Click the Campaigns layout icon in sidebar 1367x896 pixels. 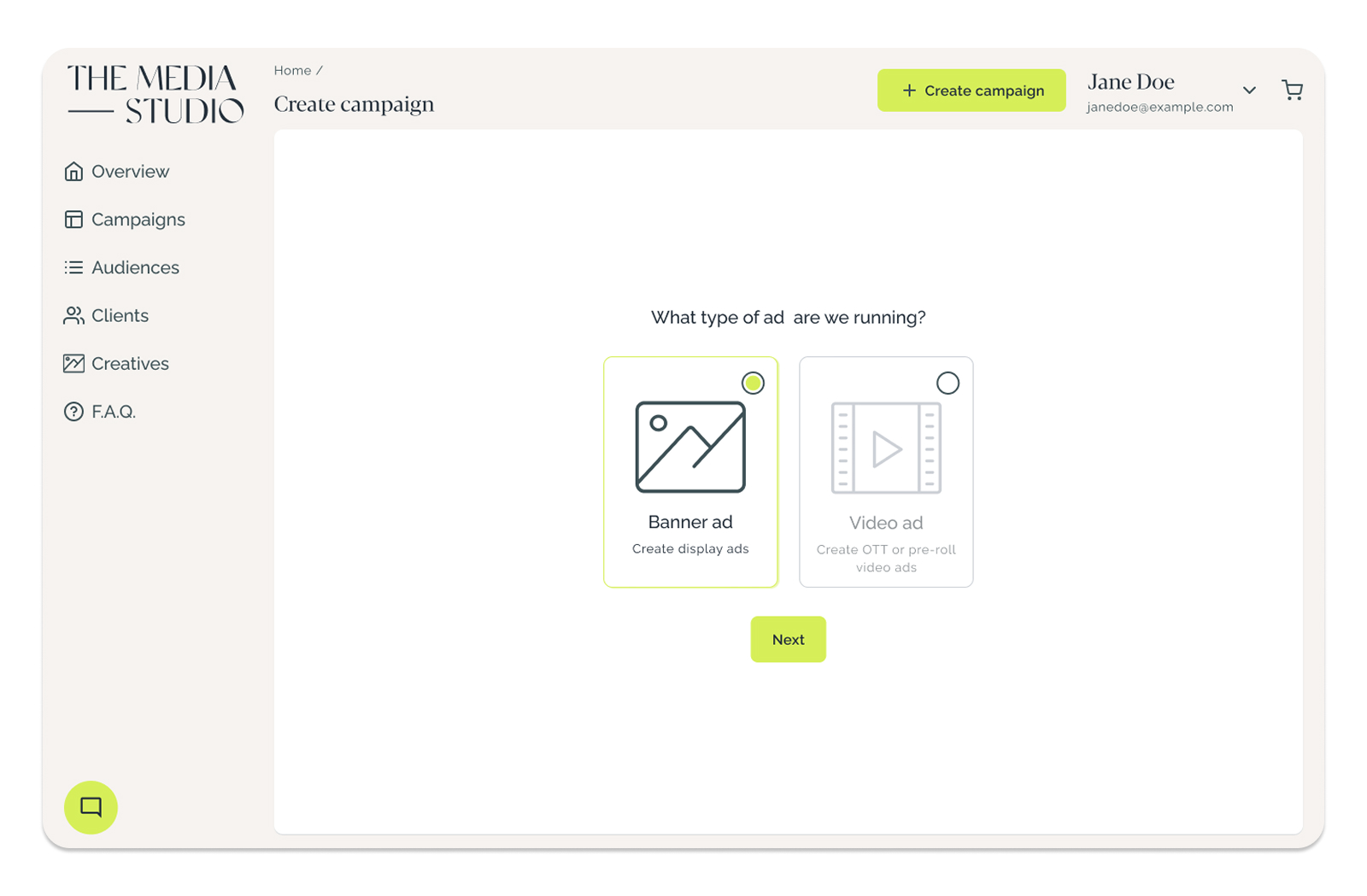pyautogui.click(x=73, y=220)
